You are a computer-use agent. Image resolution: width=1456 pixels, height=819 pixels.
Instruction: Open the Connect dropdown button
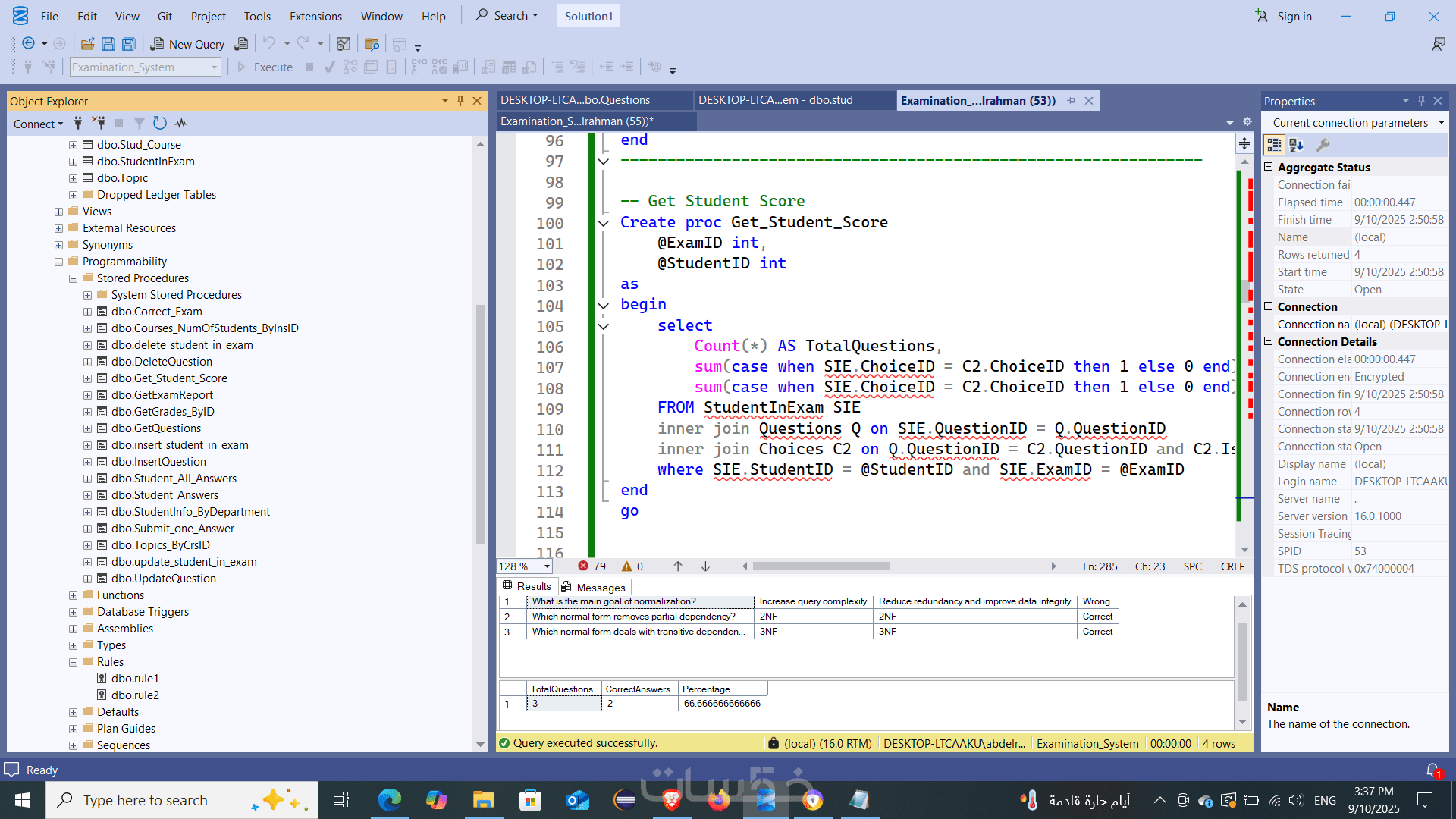click(x=38, y=124)
